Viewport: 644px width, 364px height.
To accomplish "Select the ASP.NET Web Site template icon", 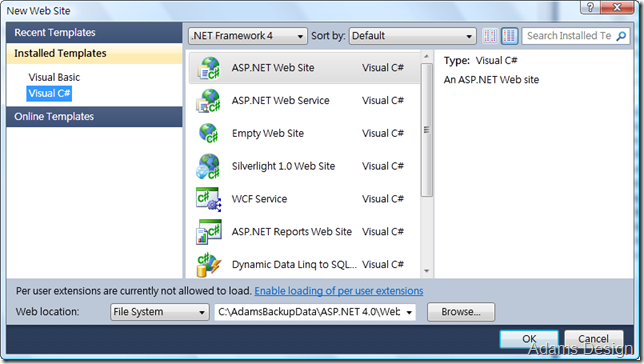I will (209, 68).
